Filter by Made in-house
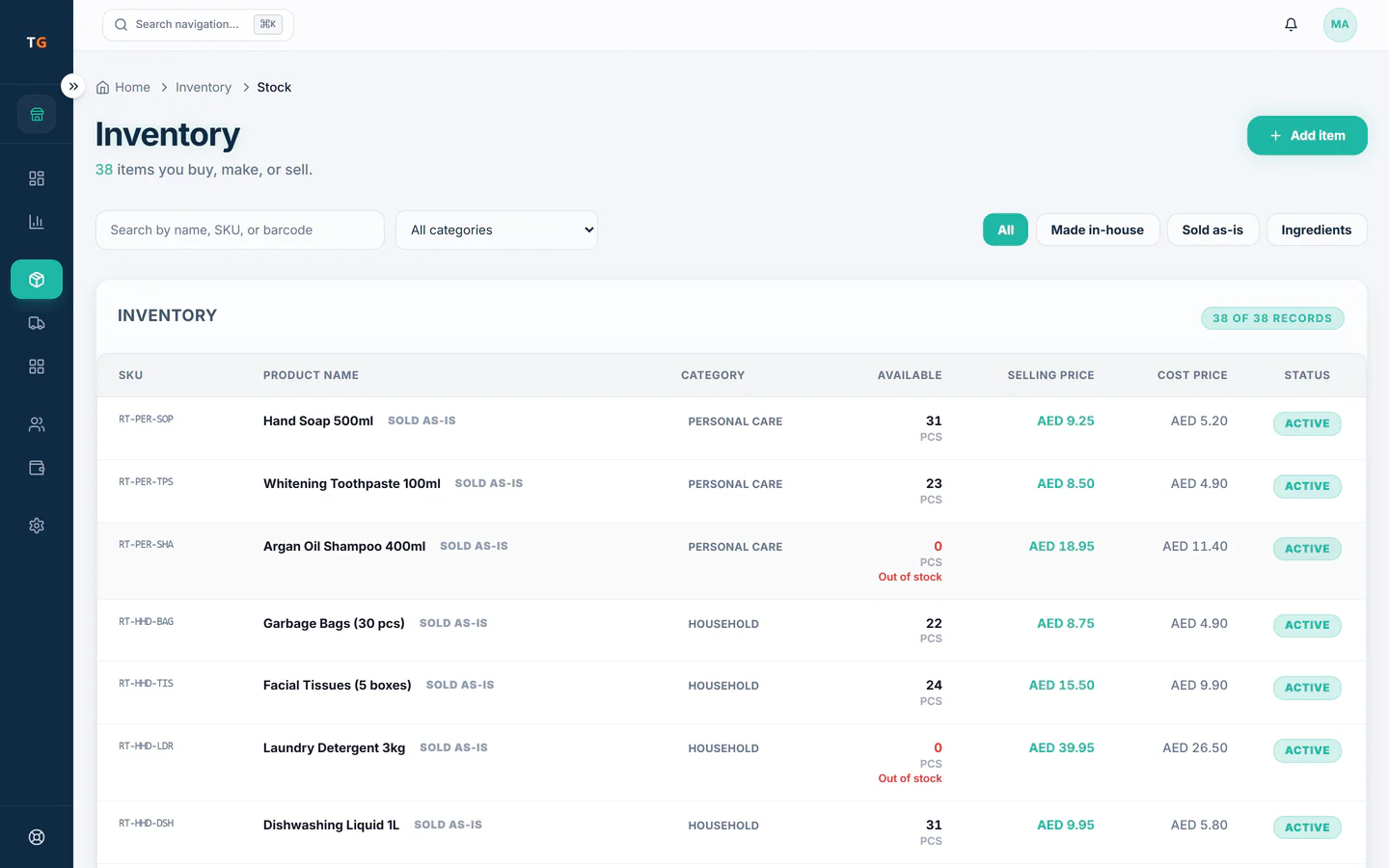Screen dimensions: 1389x868 pyautogui.click(x=1098, y=231)
